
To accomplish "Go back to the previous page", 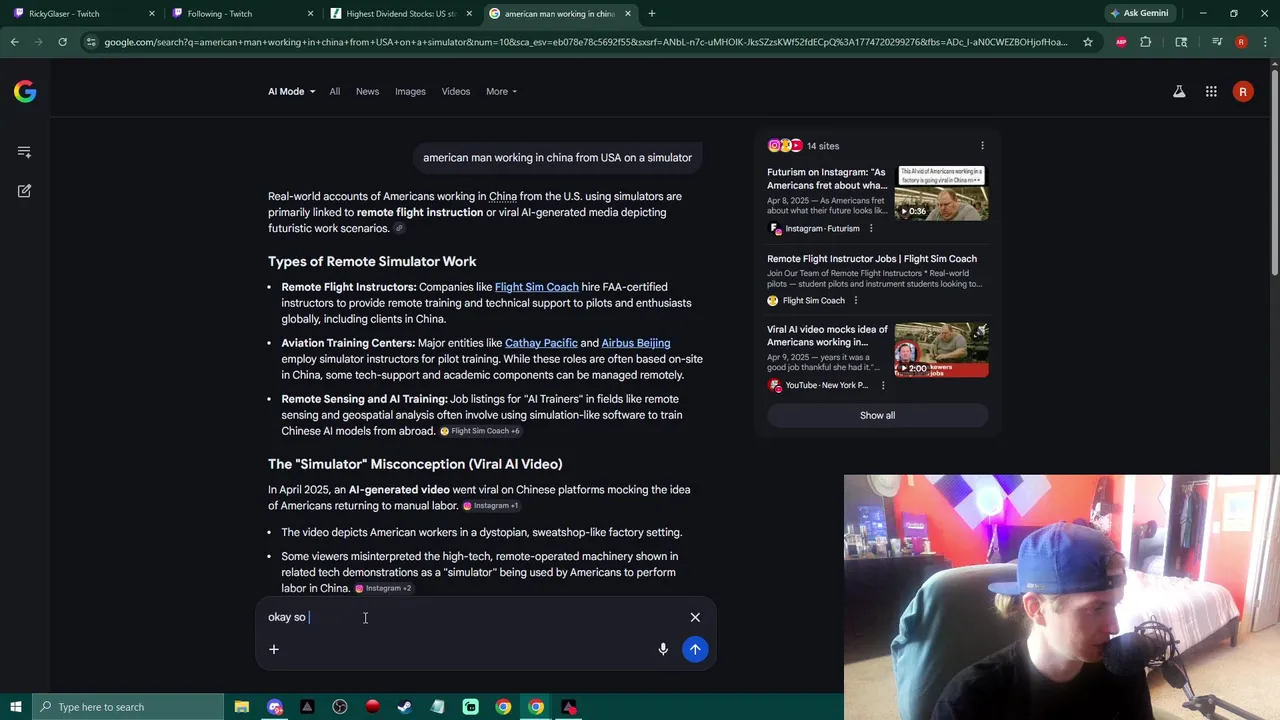I will [14, 42].
